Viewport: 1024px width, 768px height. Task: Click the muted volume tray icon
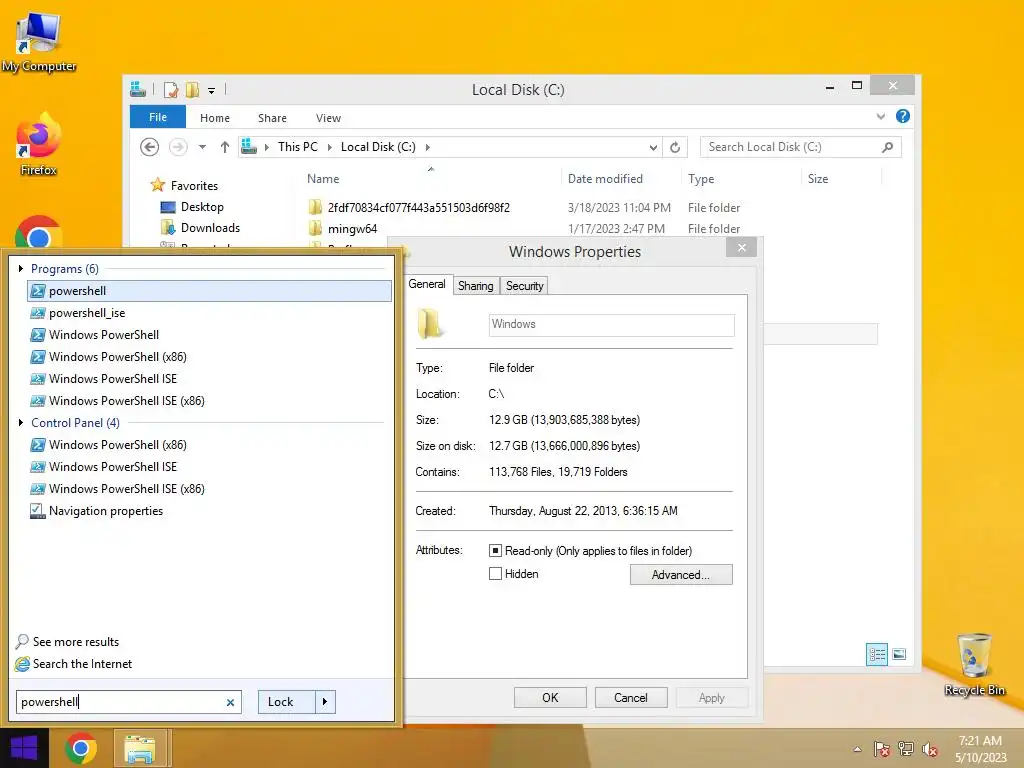(929, 749)
